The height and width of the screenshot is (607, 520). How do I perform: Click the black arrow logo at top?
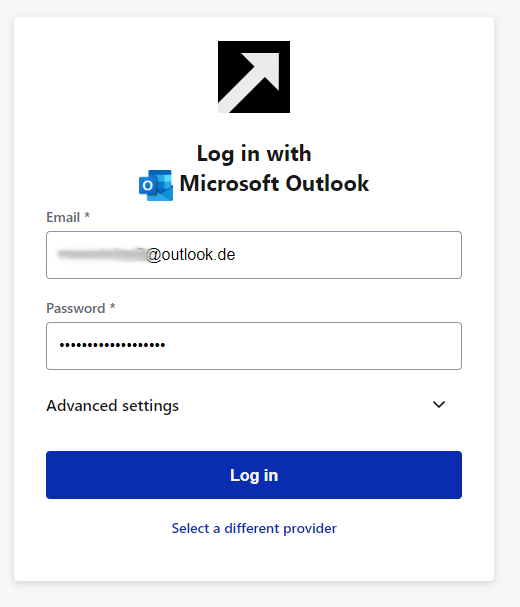coord(254,77)
